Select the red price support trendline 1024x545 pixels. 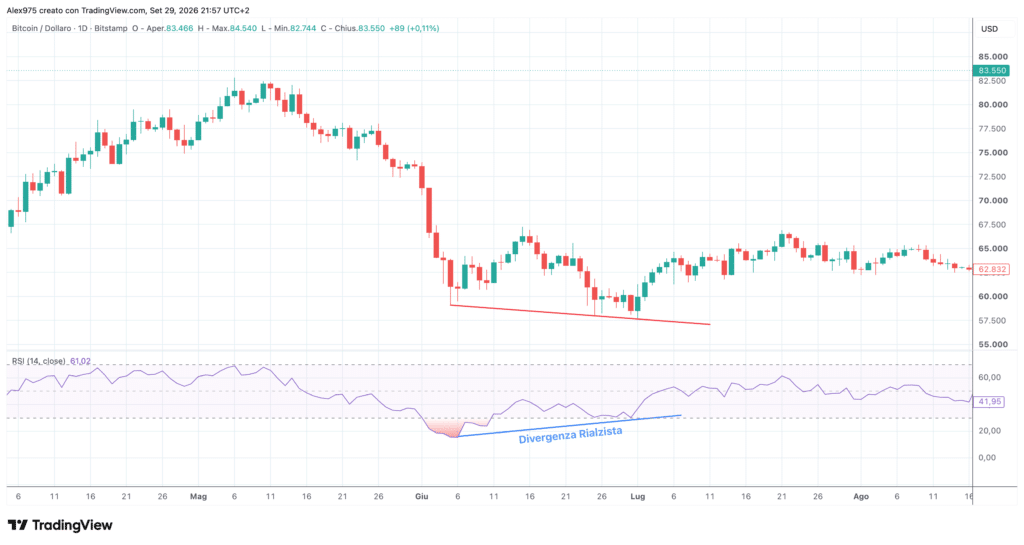coord(580,315)
